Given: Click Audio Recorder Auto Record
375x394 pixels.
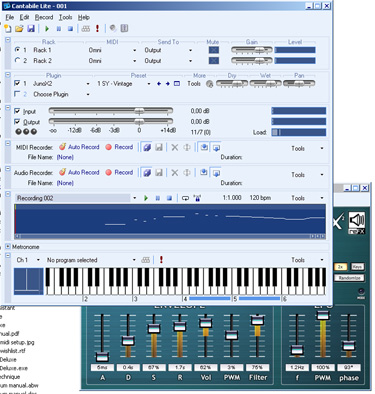Looking at the screenshot, I should coord(79,172).
